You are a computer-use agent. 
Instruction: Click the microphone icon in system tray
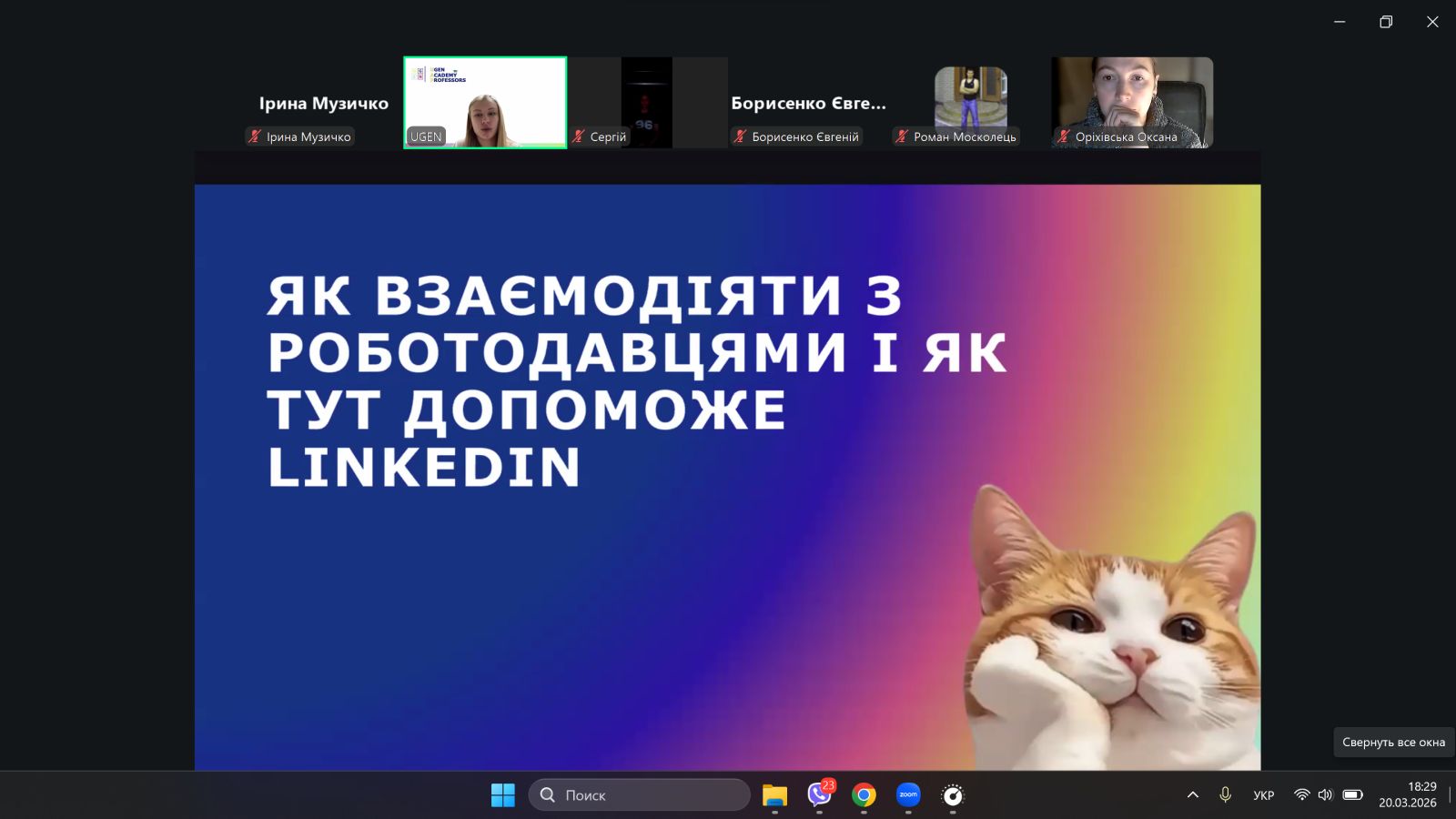pos(1225,795)
